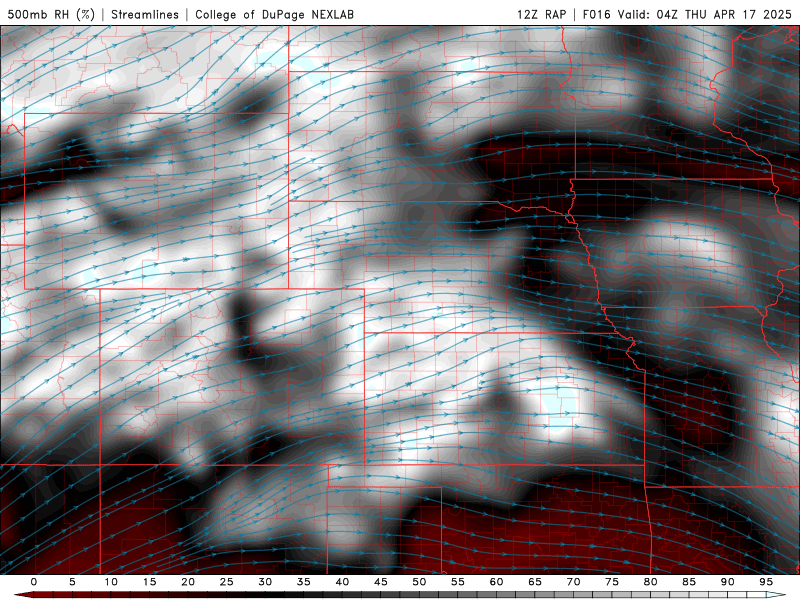
Task: Click the legend value '45'
Action: (x=381, y=582)
